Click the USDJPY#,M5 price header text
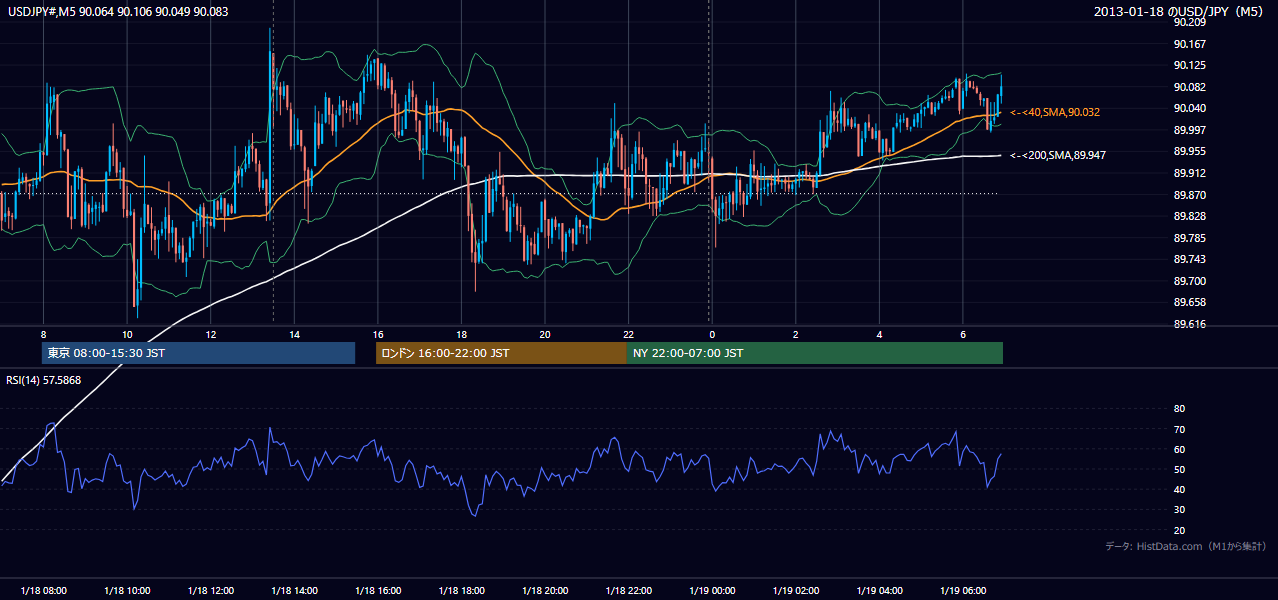This screenshot has height=600, width=1278. 118,11
